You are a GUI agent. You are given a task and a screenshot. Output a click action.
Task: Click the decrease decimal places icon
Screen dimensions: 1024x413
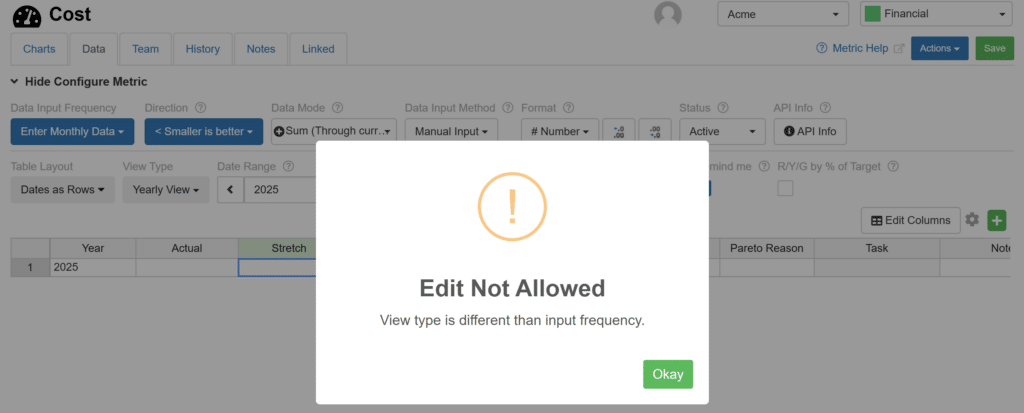[x=654, y=131]
